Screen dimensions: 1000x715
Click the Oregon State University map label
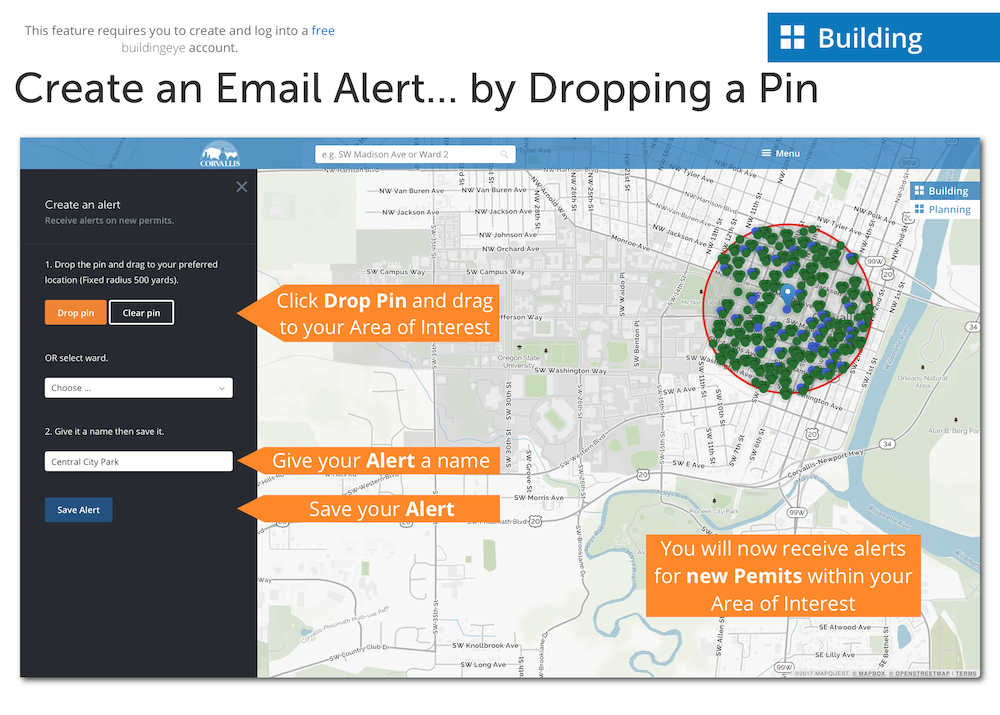pyautogui.click(x=518, y=362)
